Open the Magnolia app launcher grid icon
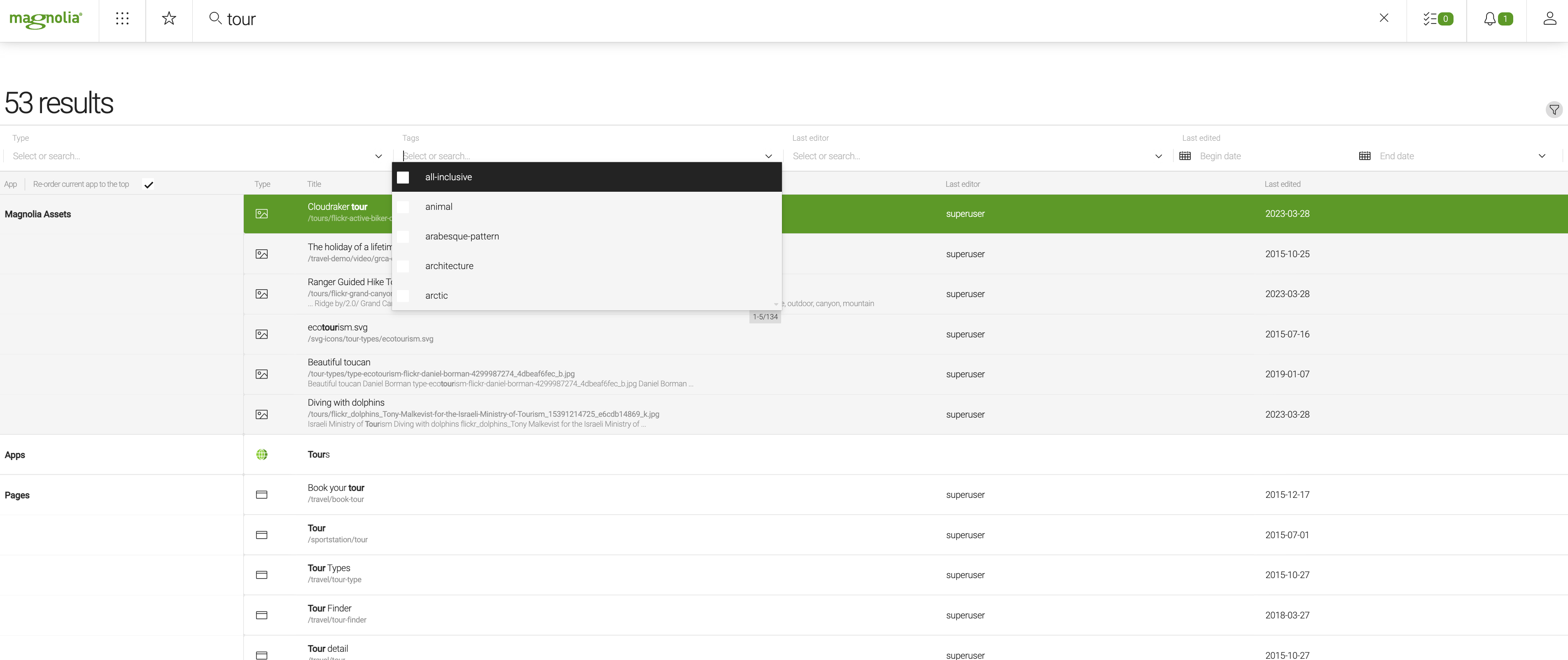The width and height of the screenshot is (1568, 660). [x=122, y=18]
